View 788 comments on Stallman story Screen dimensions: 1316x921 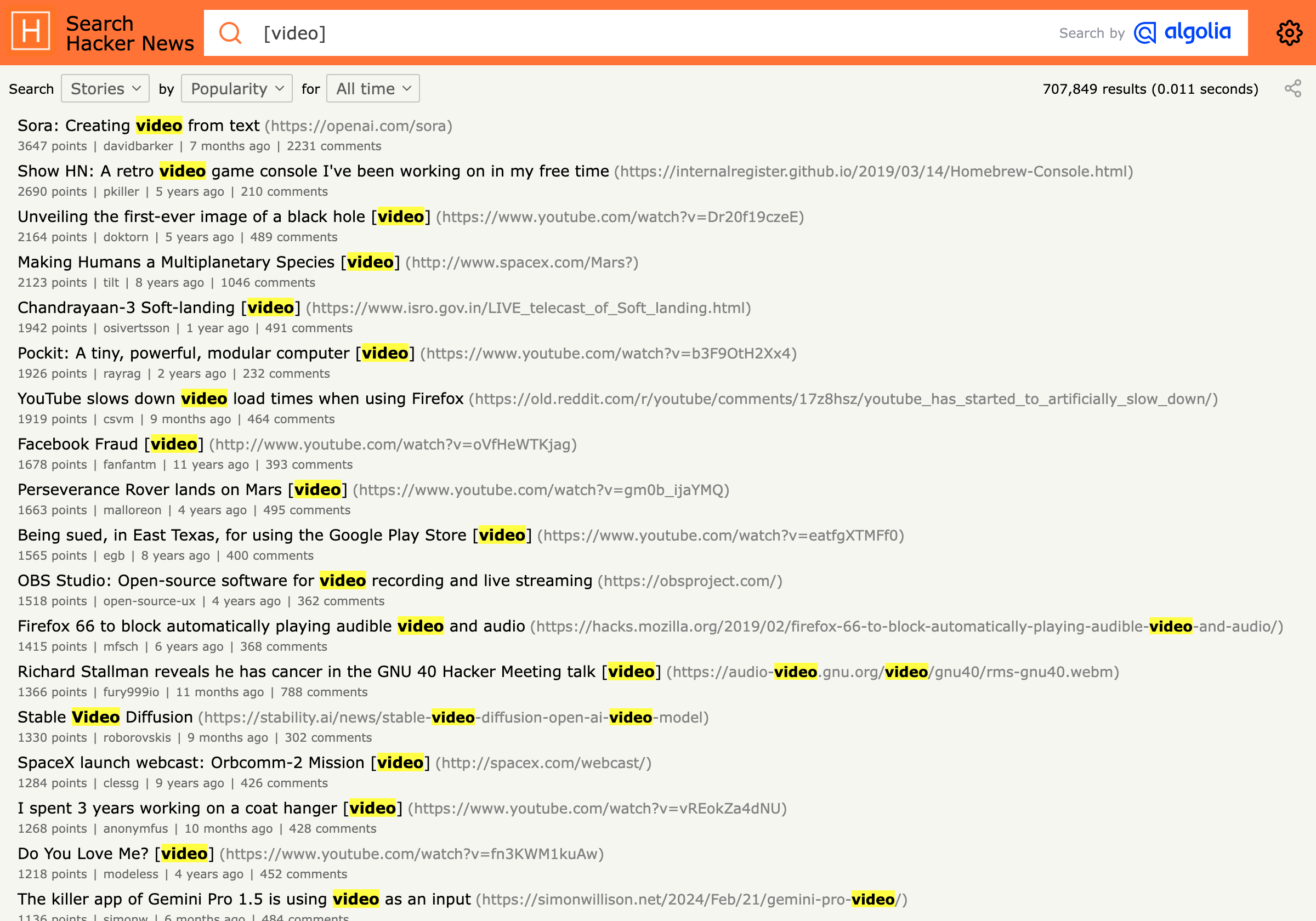click(x=324, y=692)
